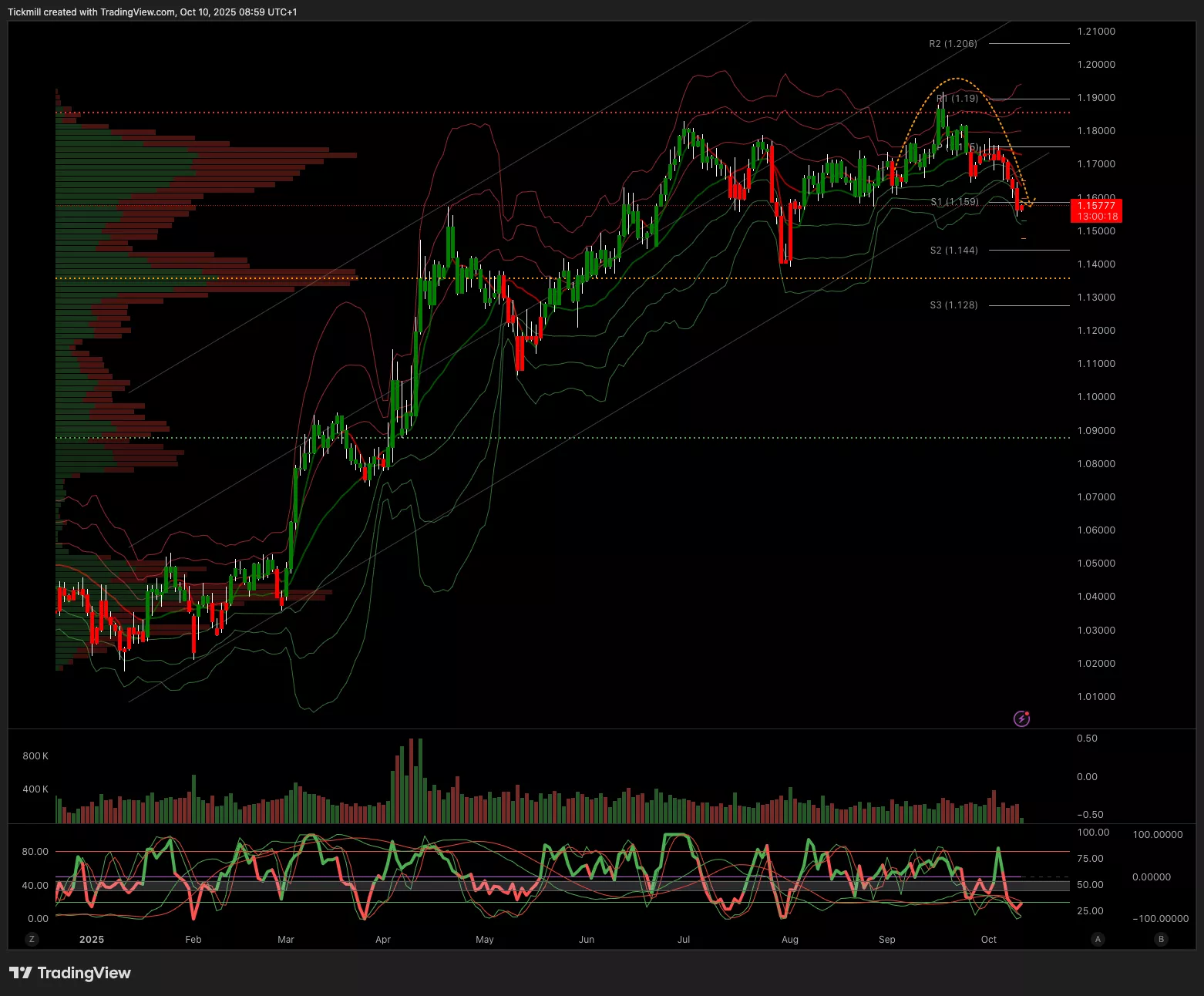
Task: Select the R2 (1.206) pivot label
Action: [953, 44]
